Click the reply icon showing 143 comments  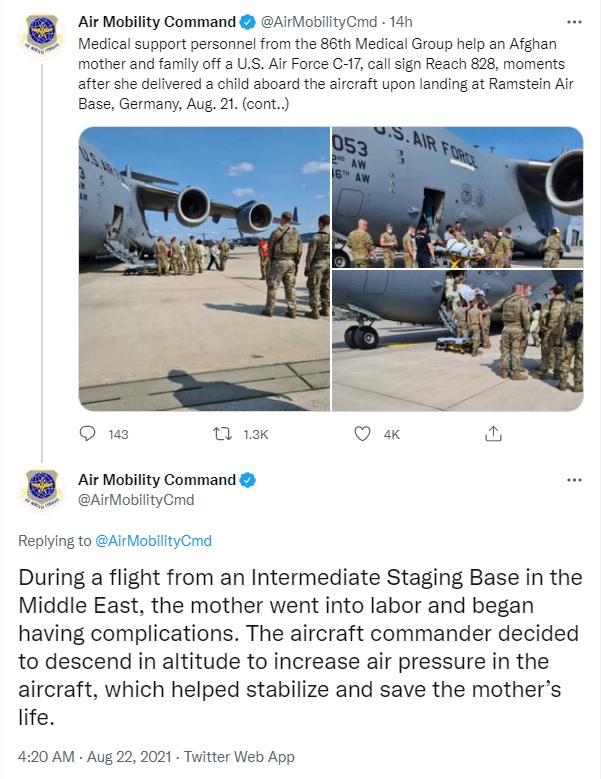(x=87, y=434)
